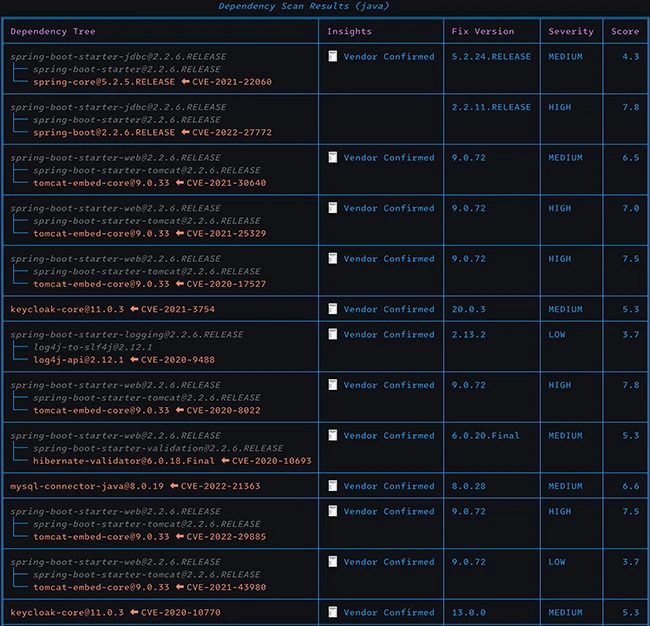Click the Score column header
Screen dimensions: 650x626
[625, 32]
